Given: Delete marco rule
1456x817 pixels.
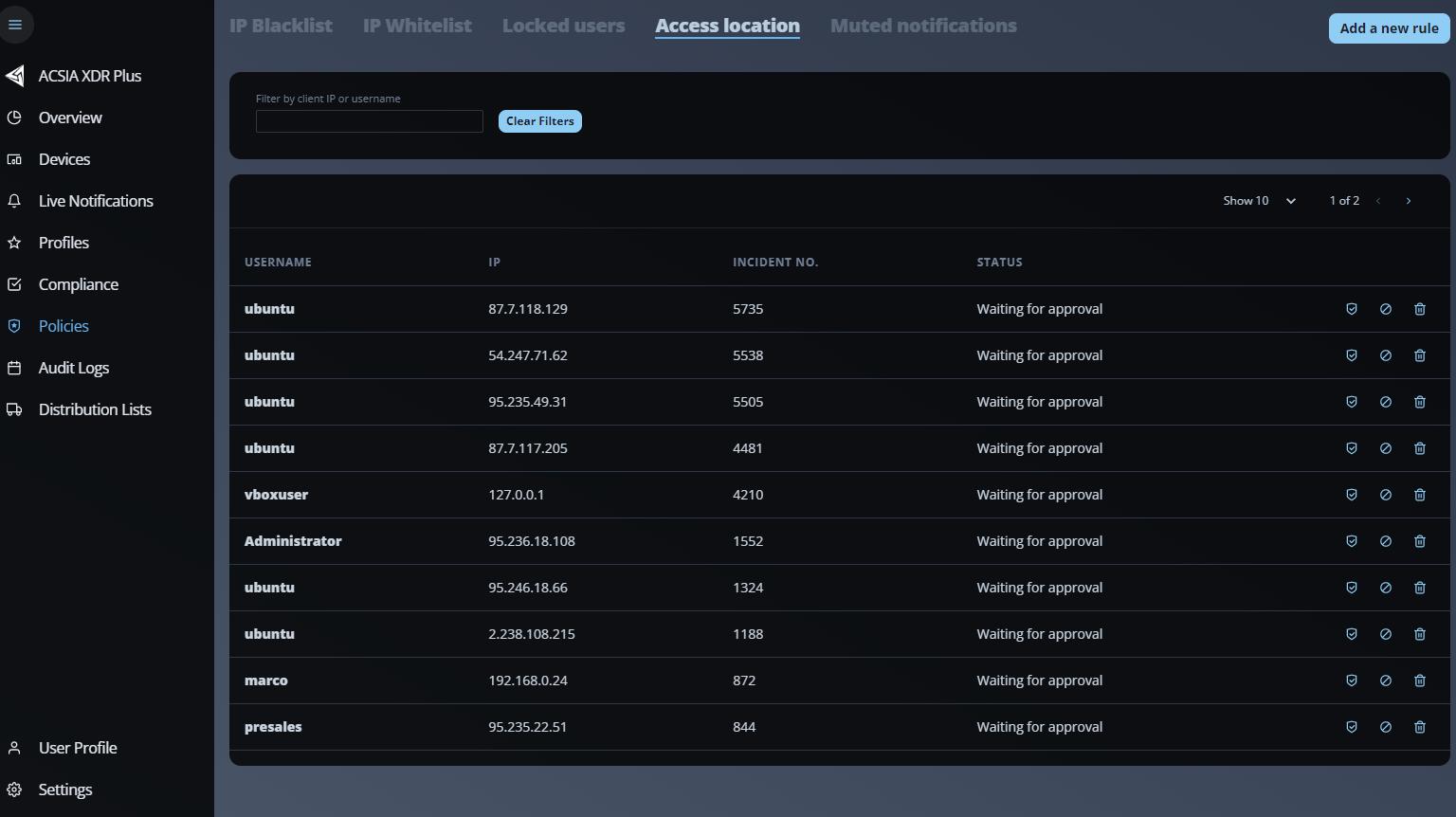Looking at the screenshot, I should click(x=1420, y=681).
